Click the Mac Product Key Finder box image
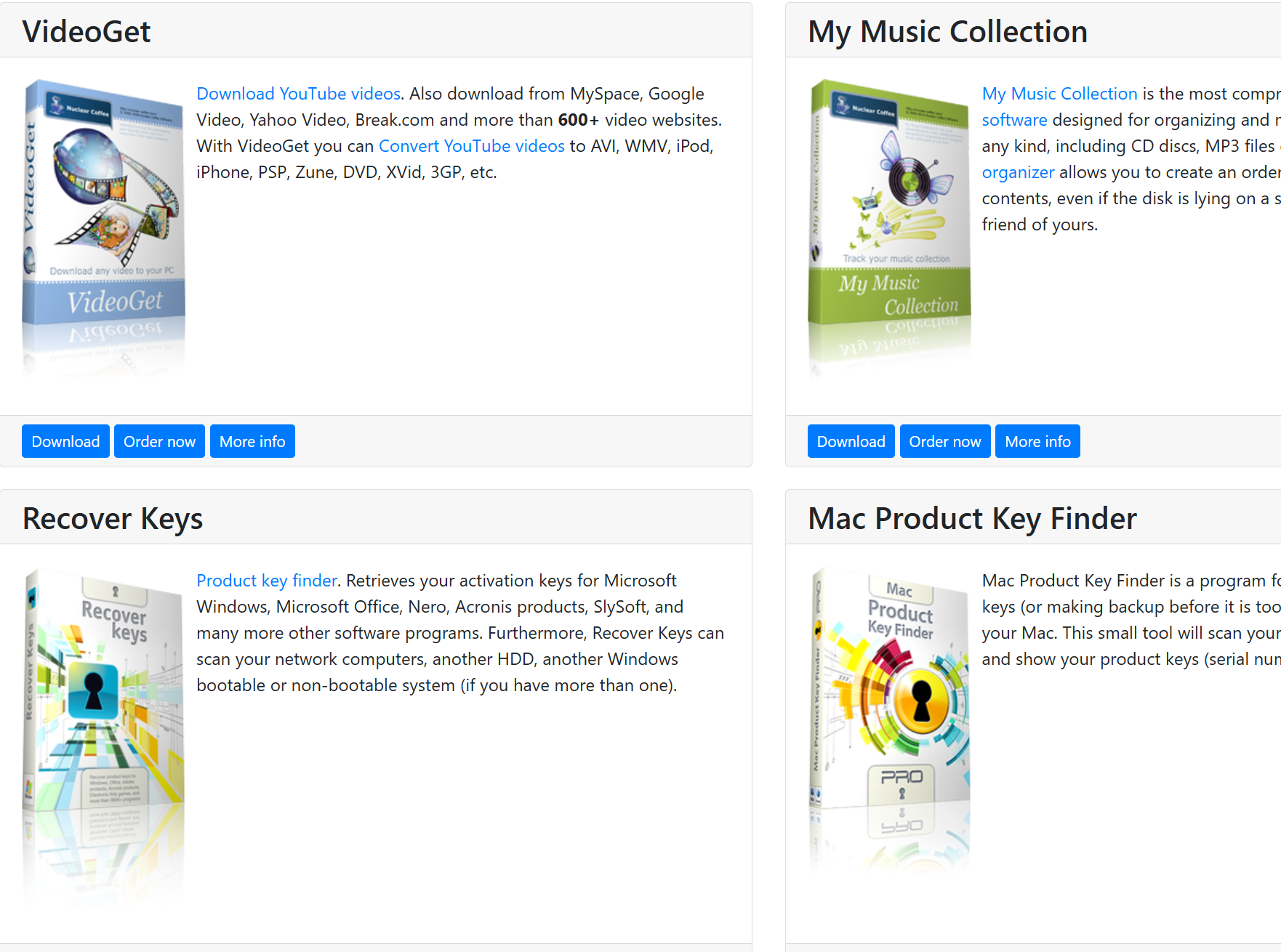Viewport: 1281px width, 952px height. (889, 719)
